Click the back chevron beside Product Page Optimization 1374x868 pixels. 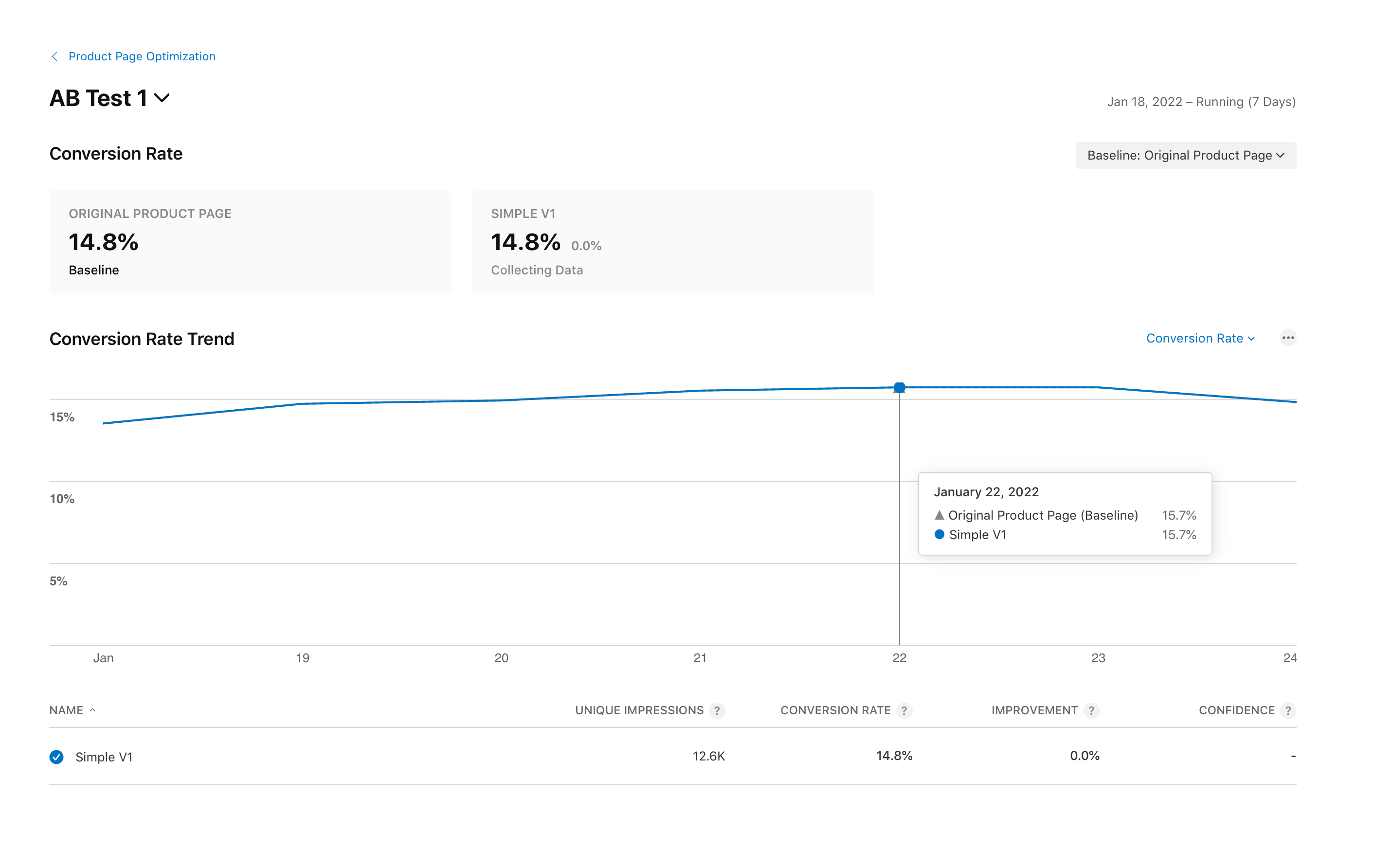(55, 56)
